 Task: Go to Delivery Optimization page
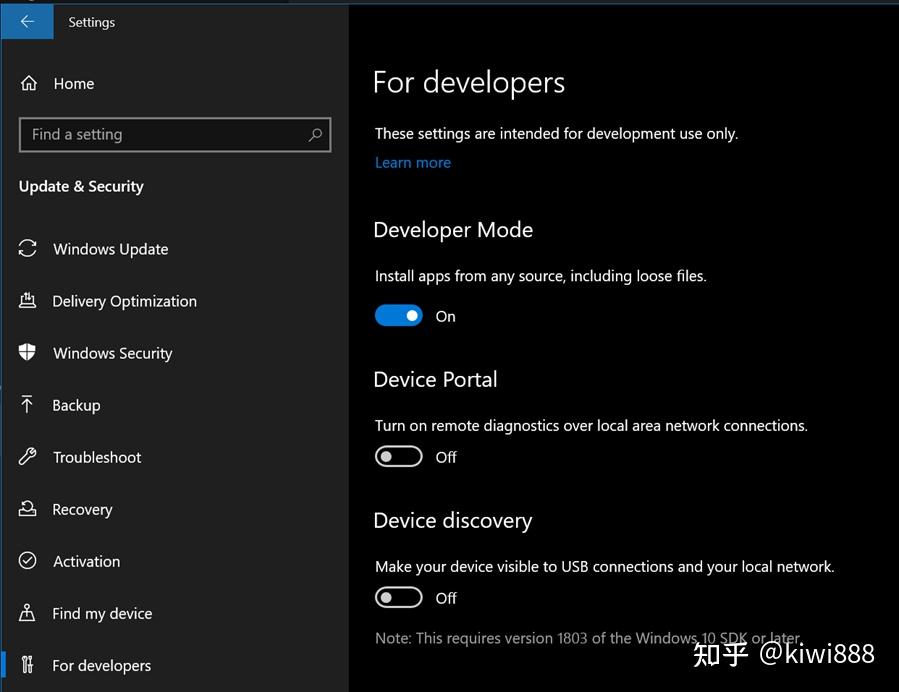[174, 301]
